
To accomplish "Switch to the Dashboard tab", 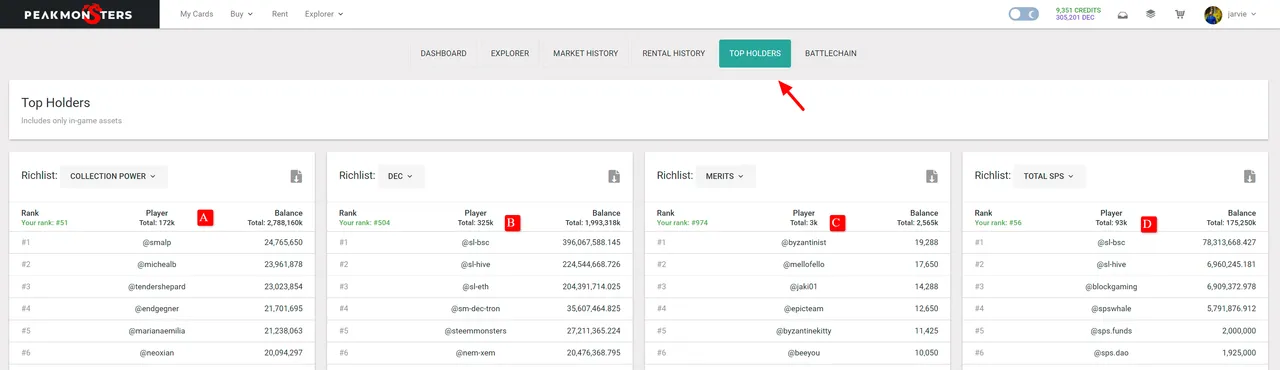I will [444, 53].
